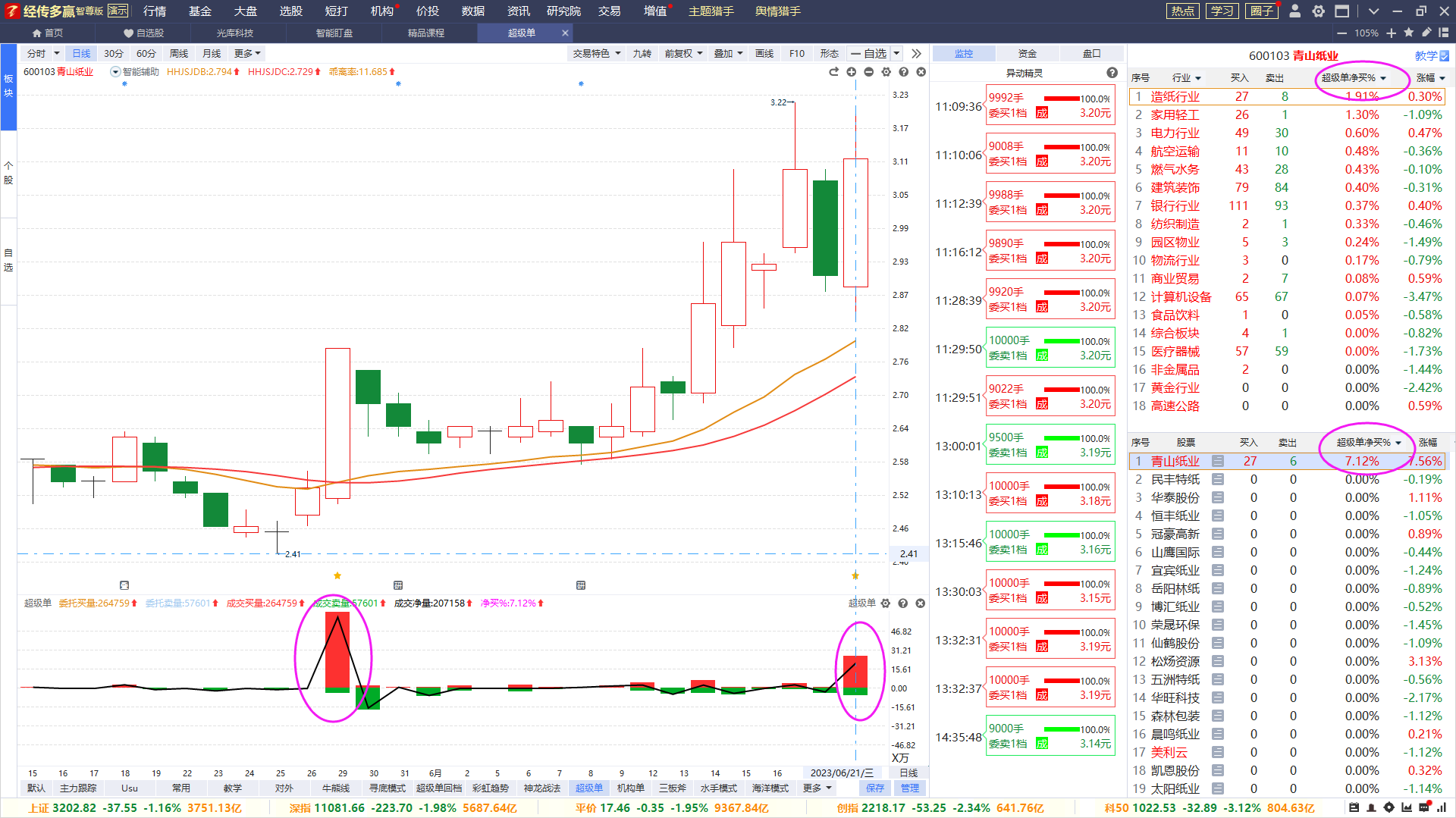Switch to 60分 period
This screenshot has width=1456, height=818.
[146, 54]
